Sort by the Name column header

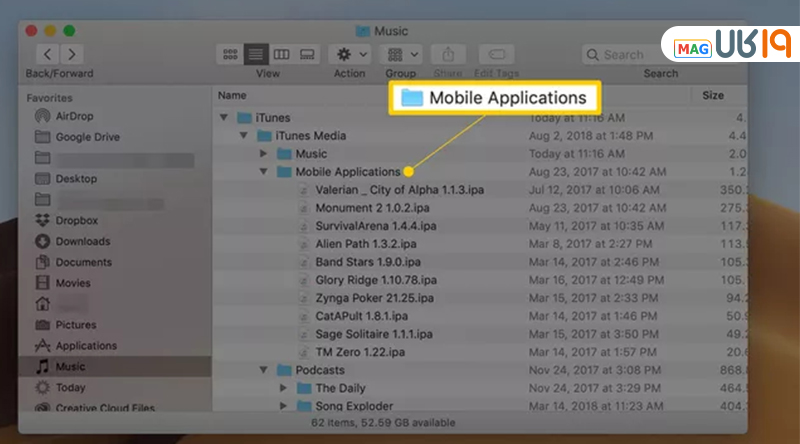pyautogui.click(x=232, y=95)
